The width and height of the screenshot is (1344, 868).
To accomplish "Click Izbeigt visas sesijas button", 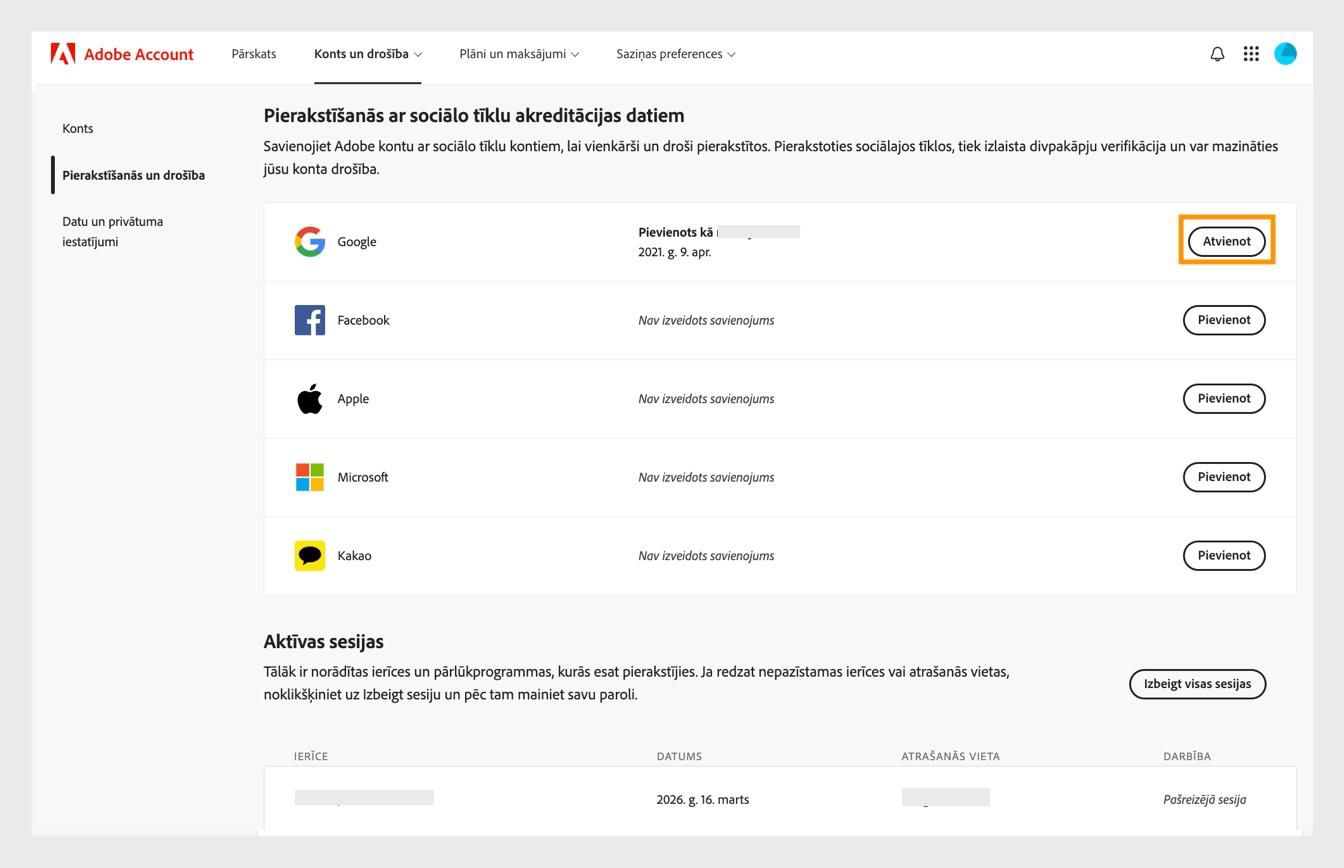I will (1197, 684).
